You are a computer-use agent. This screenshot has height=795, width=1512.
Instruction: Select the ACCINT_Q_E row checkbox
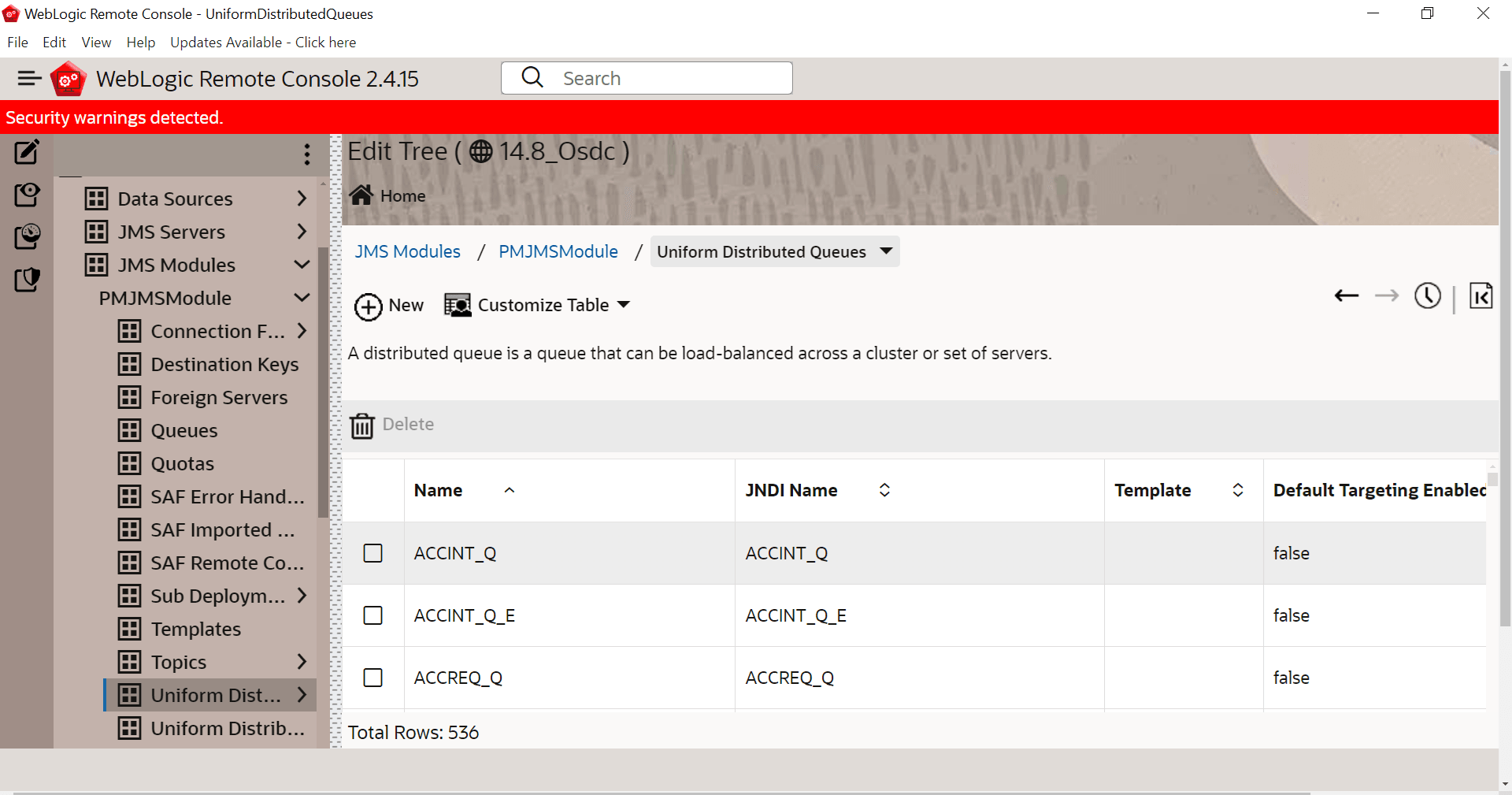click(x=373, y=615)
